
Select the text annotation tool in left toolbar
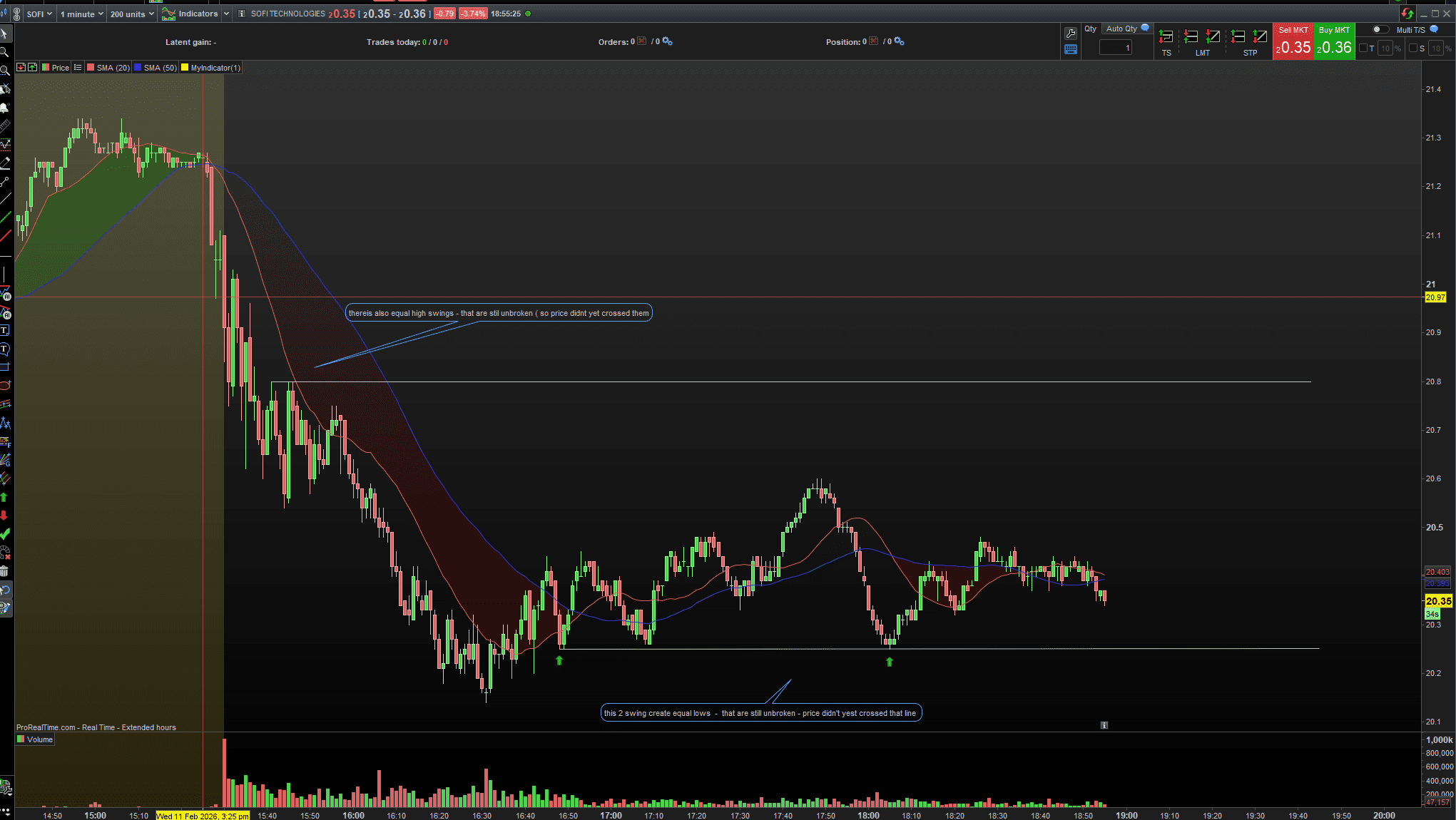click(4, 330)
